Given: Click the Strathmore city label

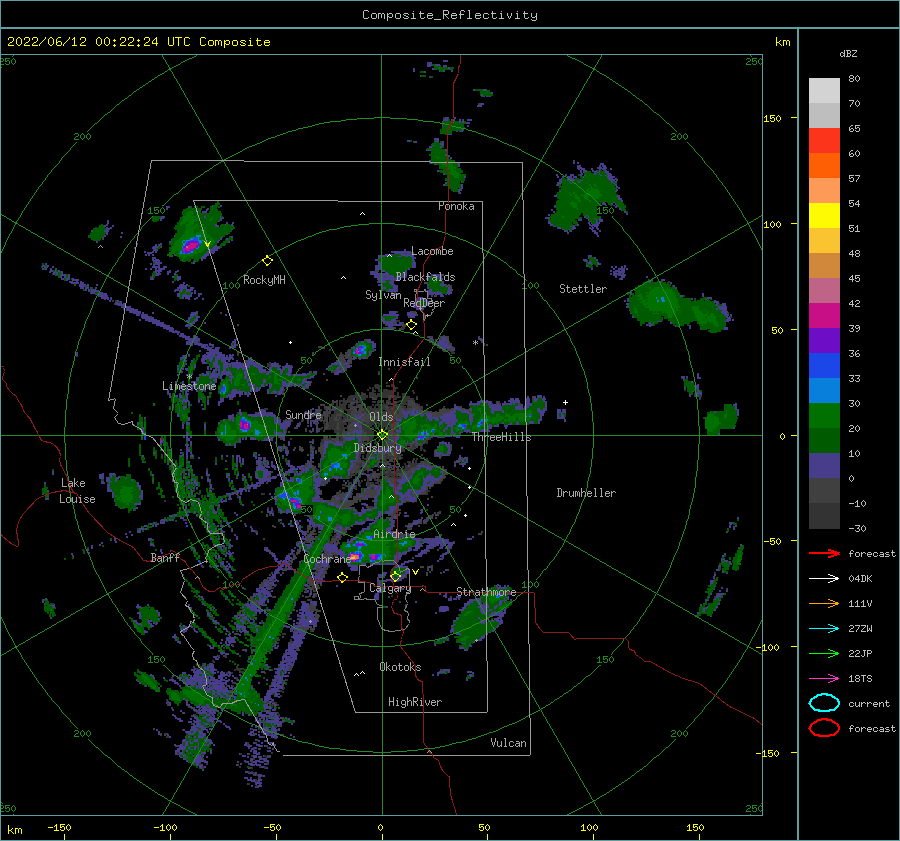Looking at the screenshot, I should [x=486, y=592].
